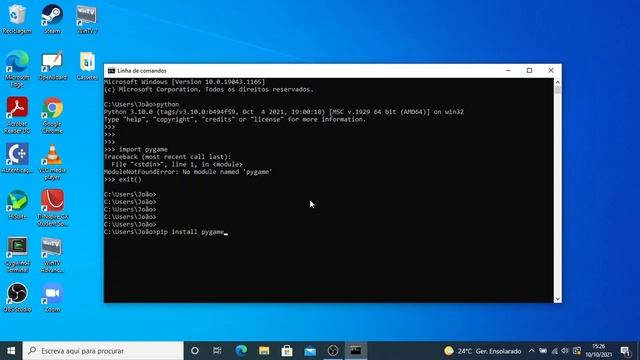The height and width of the screenshot is (360, 640).
Task: Select the WinTV Advanced desktop shortcut
Action: (52, 255)
